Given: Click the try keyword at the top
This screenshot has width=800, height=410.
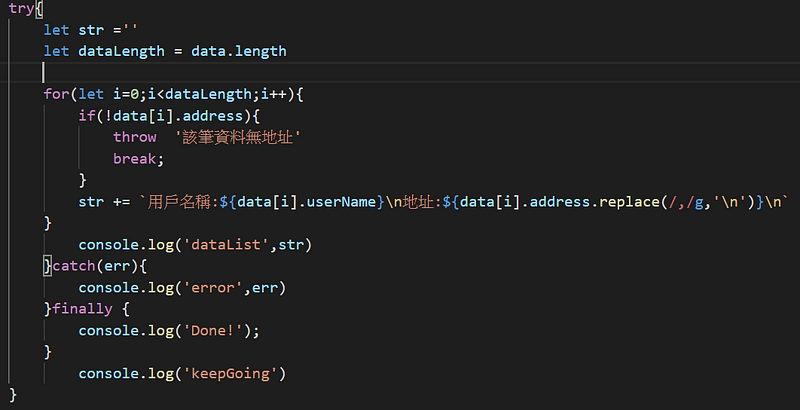Looking at the screenshot, I should (x=20, y=8).
